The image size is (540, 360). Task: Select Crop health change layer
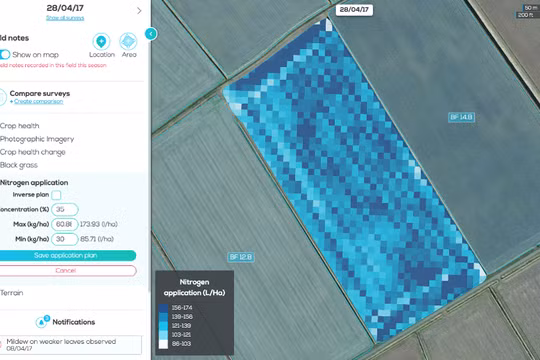[x=33, y=152]
